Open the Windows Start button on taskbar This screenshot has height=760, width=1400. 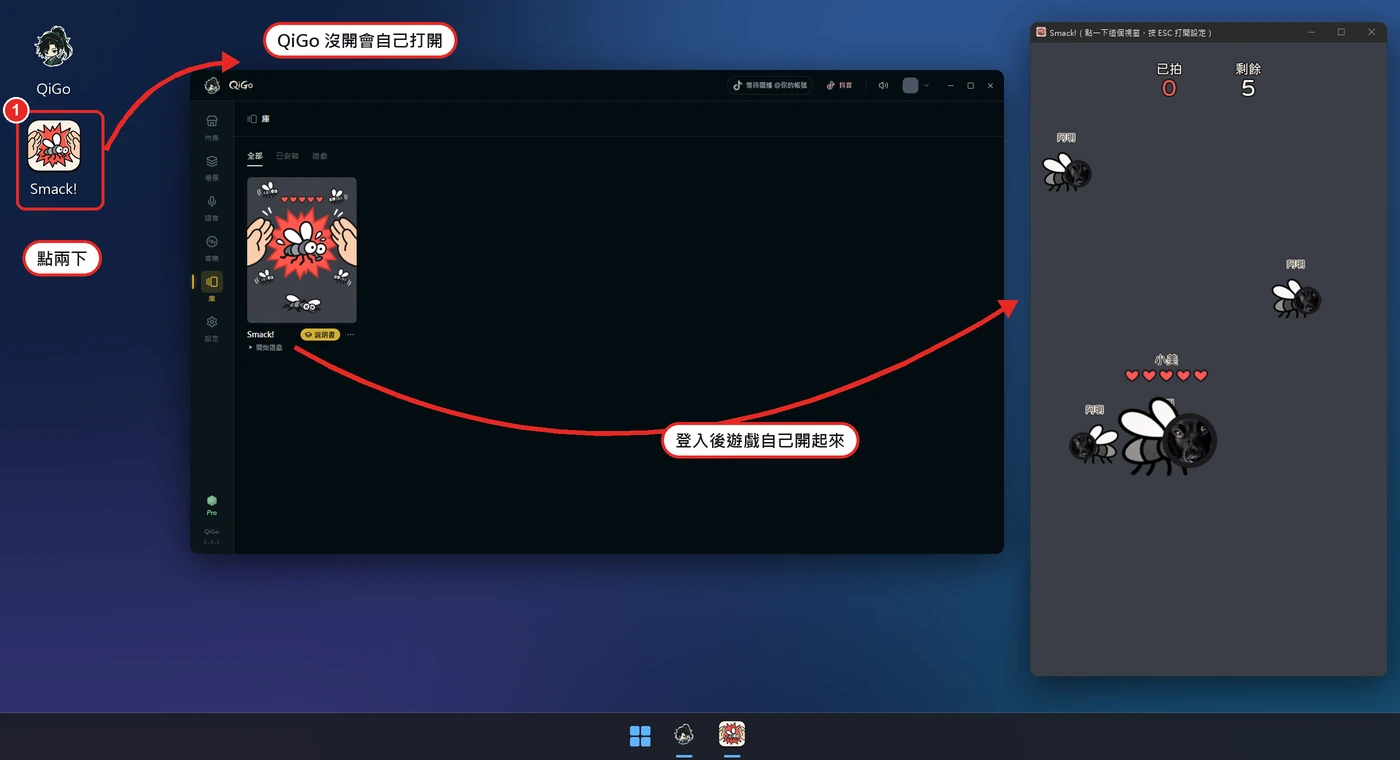[640, 736]
